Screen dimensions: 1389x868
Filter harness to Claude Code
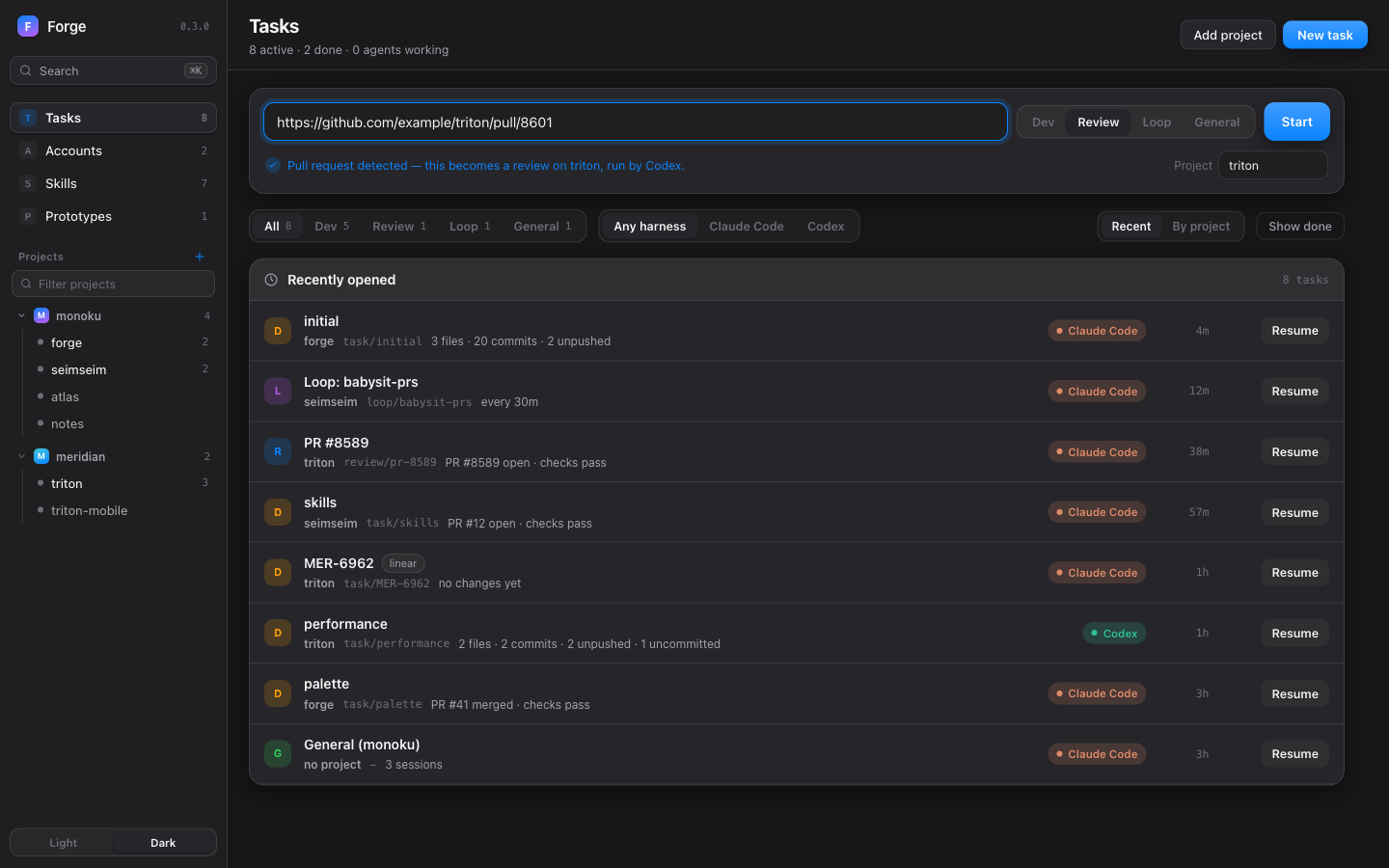click(x=747, y=226)
